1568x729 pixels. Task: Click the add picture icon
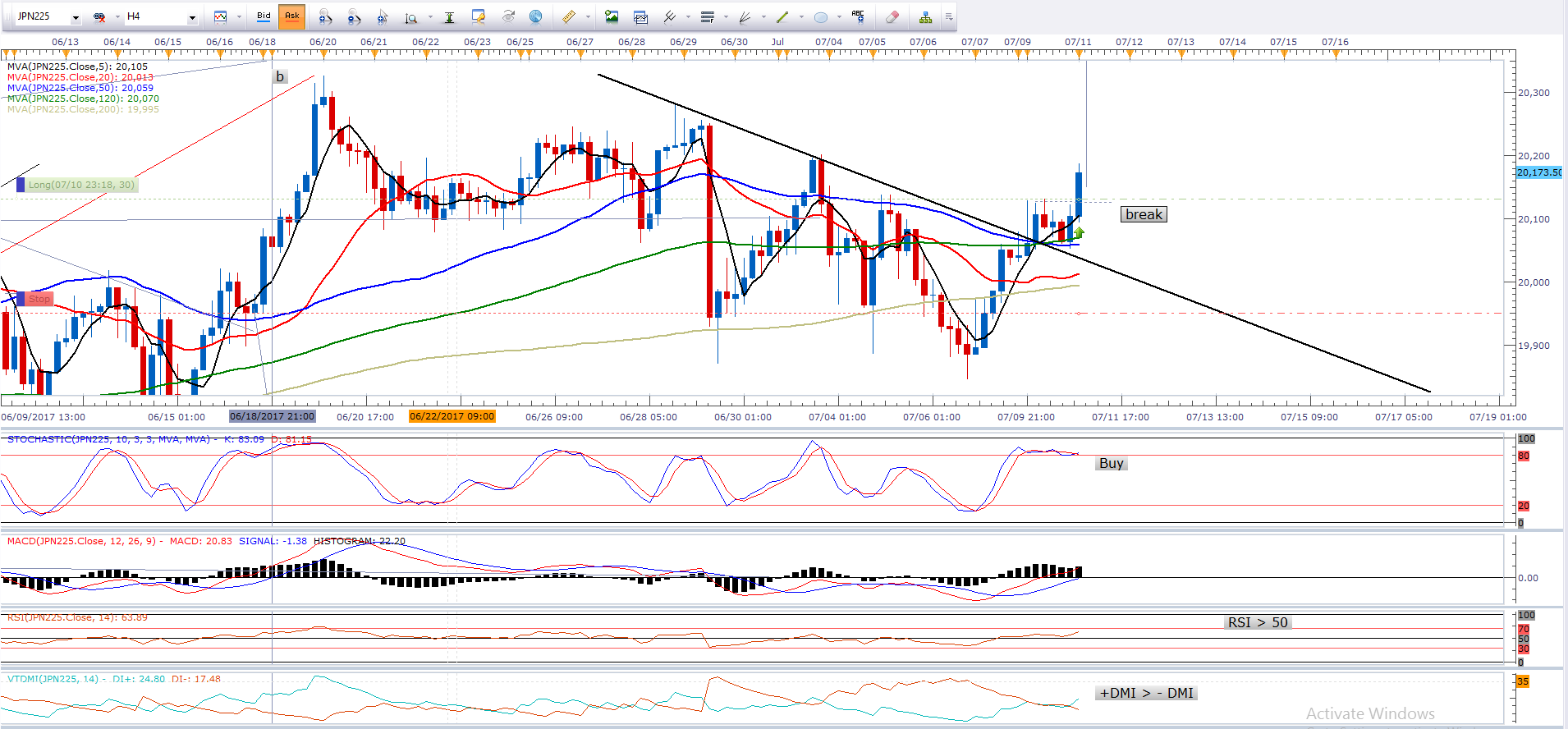click(612, 16)
